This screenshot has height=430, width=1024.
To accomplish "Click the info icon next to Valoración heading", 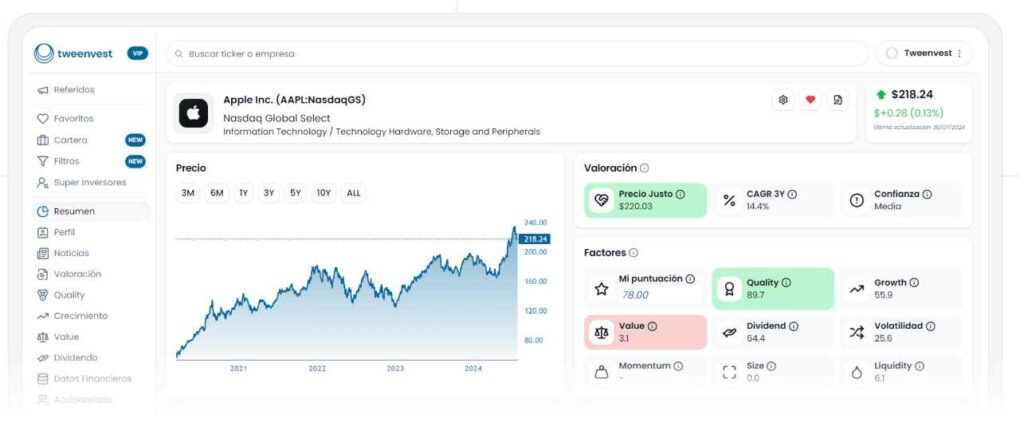I will click(644, 168).
